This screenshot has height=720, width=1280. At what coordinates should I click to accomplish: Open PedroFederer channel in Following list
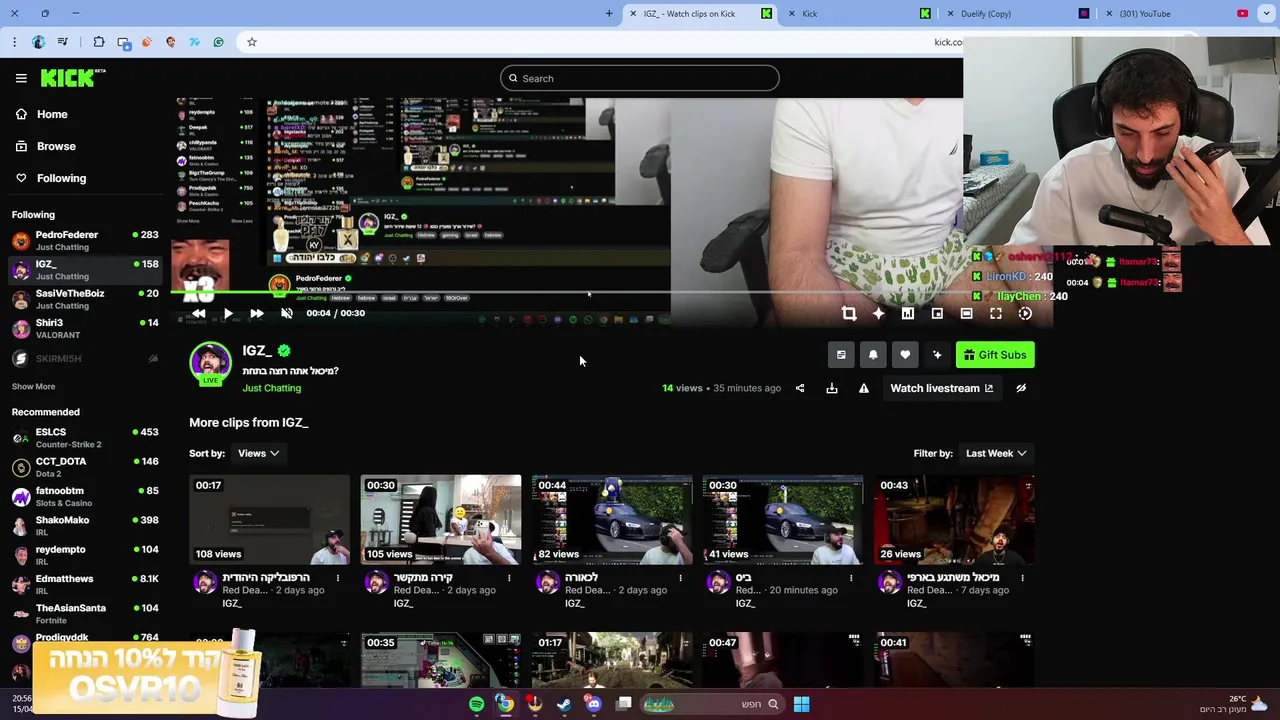[85, 240]
